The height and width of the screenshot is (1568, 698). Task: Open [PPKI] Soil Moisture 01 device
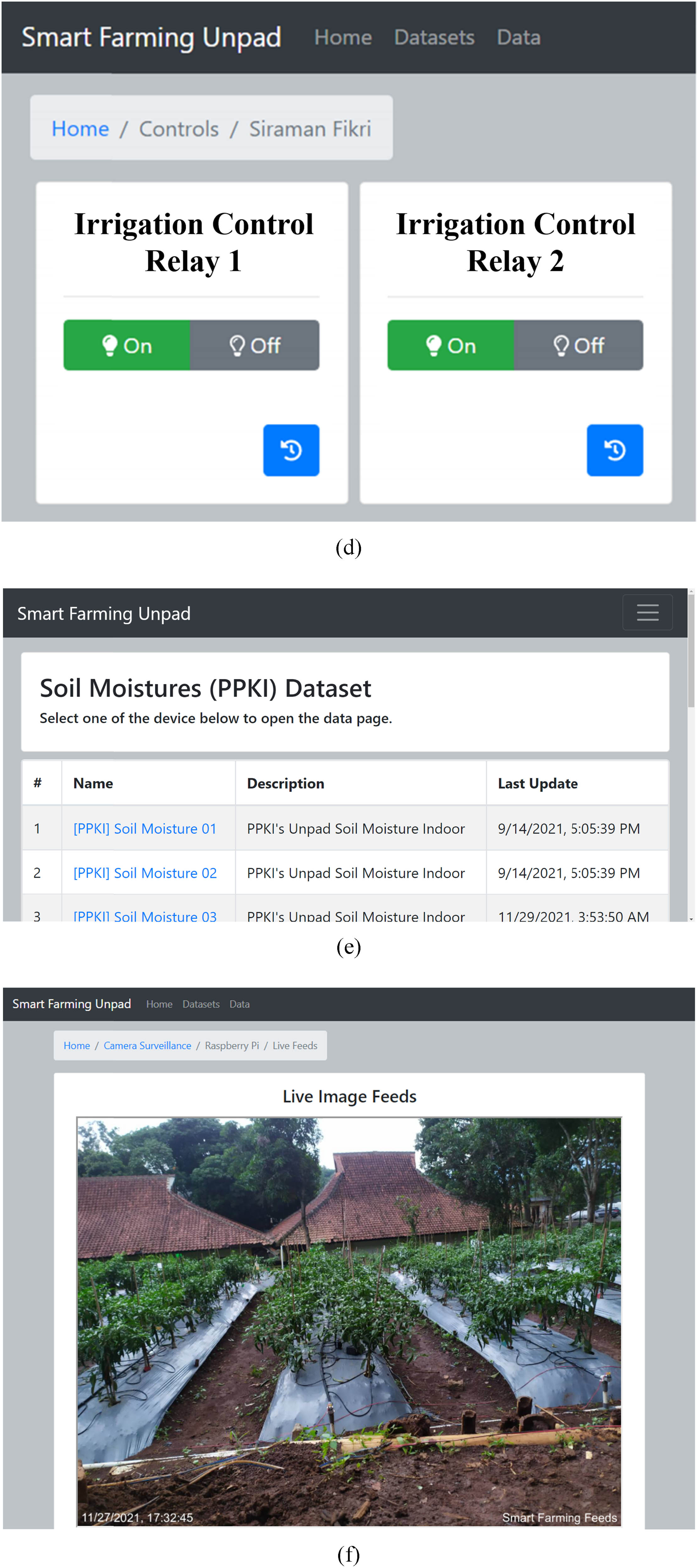[x=145, y=828]
